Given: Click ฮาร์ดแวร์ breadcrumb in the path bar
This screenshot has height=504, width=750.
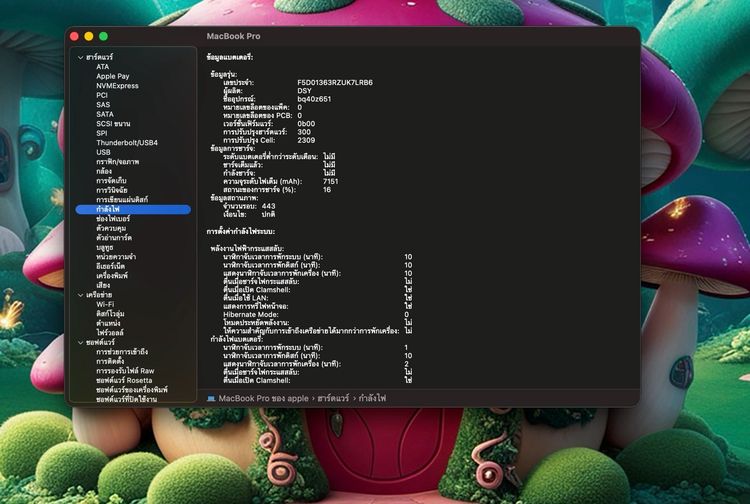Looking at the screenshot, I should pos(333,398).
